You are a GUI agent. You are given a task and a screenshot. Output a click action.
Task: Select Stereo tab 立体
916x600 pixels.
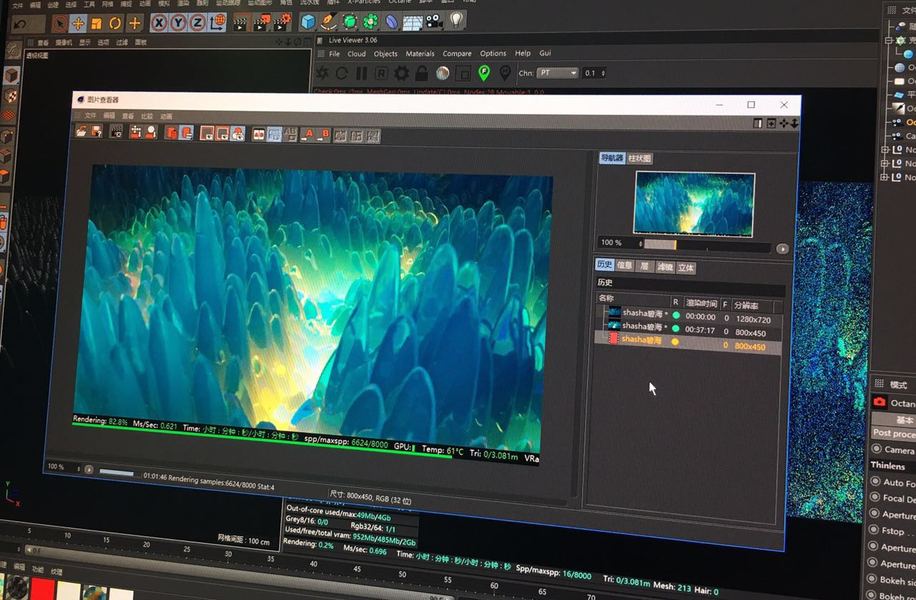686,268
